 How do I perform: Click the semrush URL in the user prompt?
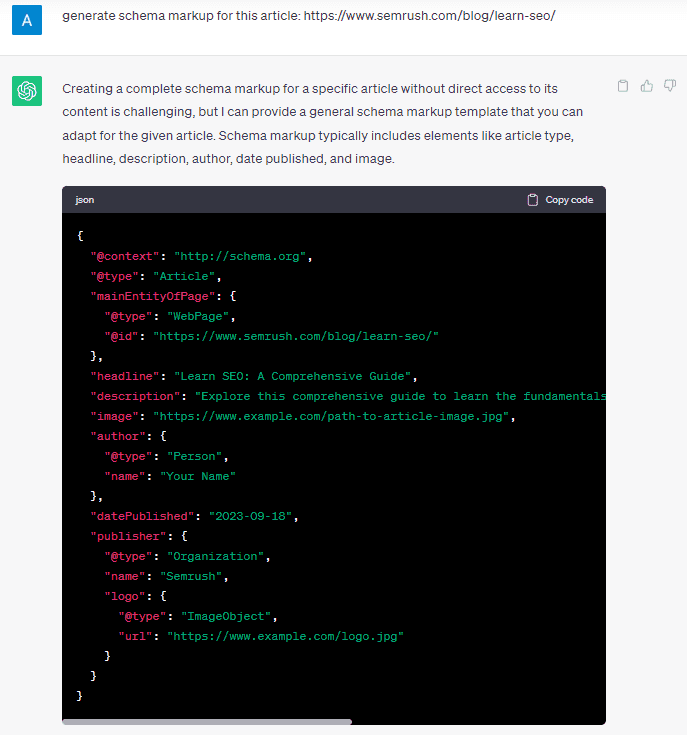(429, 16)
